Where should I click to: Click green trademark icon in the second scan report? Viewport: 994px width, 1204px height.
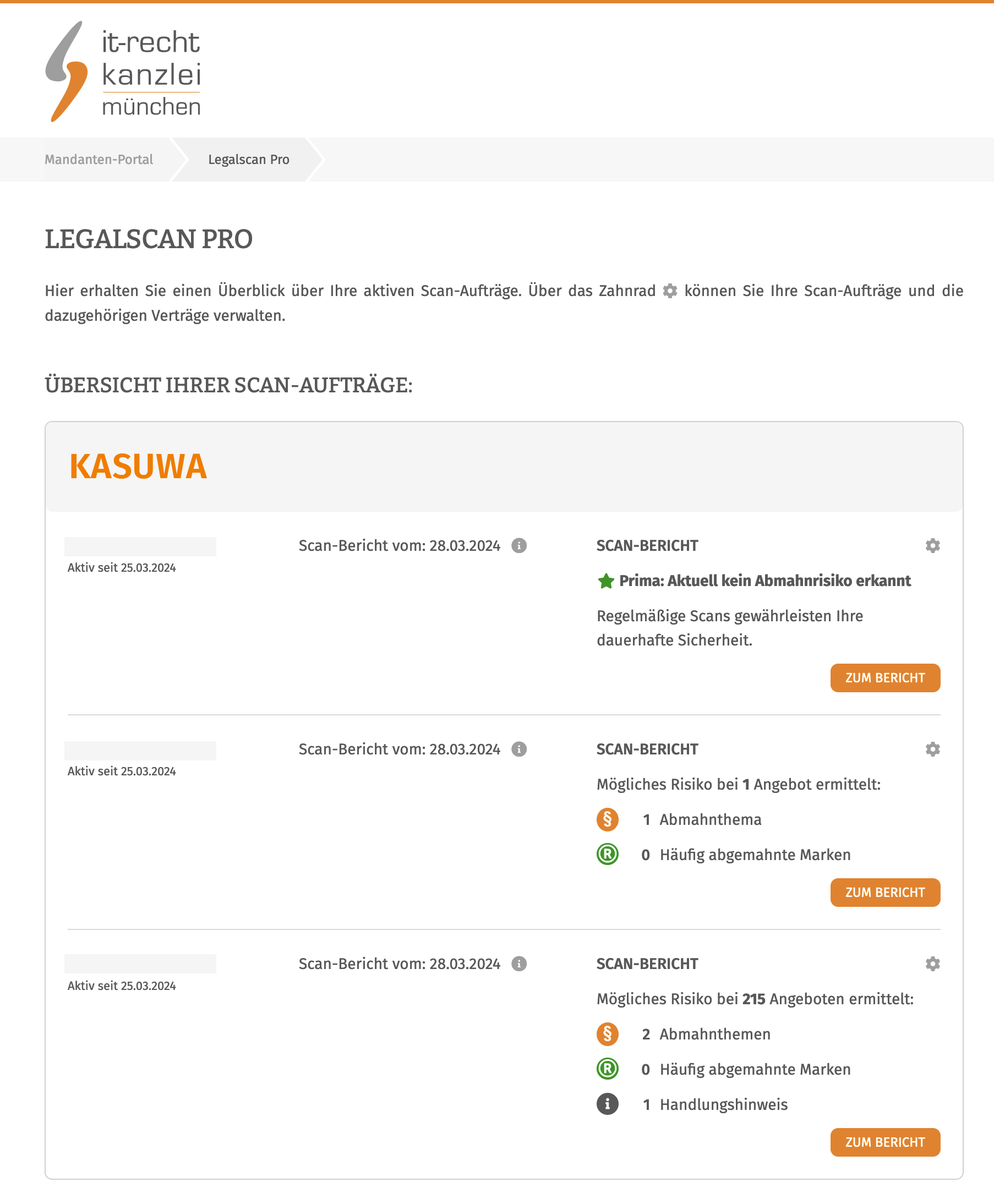click(607, 854)
